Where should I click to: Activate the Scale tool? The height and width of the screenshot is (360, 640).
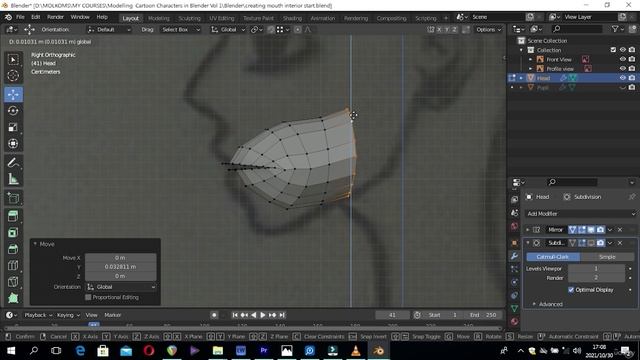(13, 127)
